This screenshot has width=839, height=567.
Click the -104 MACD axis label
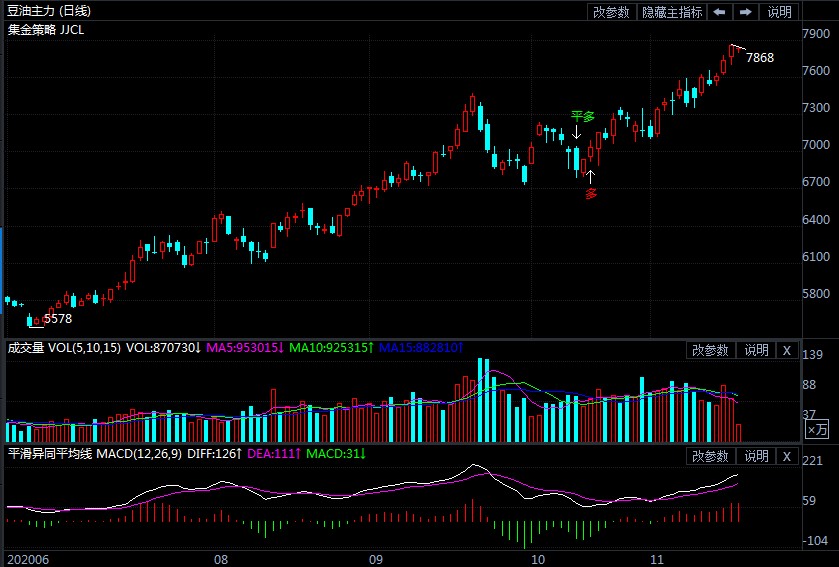click(815, 541)
